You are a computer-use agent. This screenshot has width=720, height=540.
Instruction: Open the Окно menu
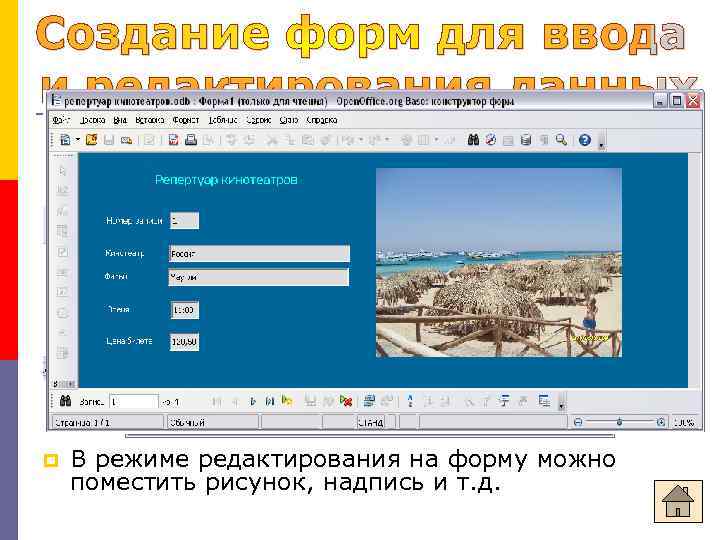pyautogui.click(x=289, y=120)
